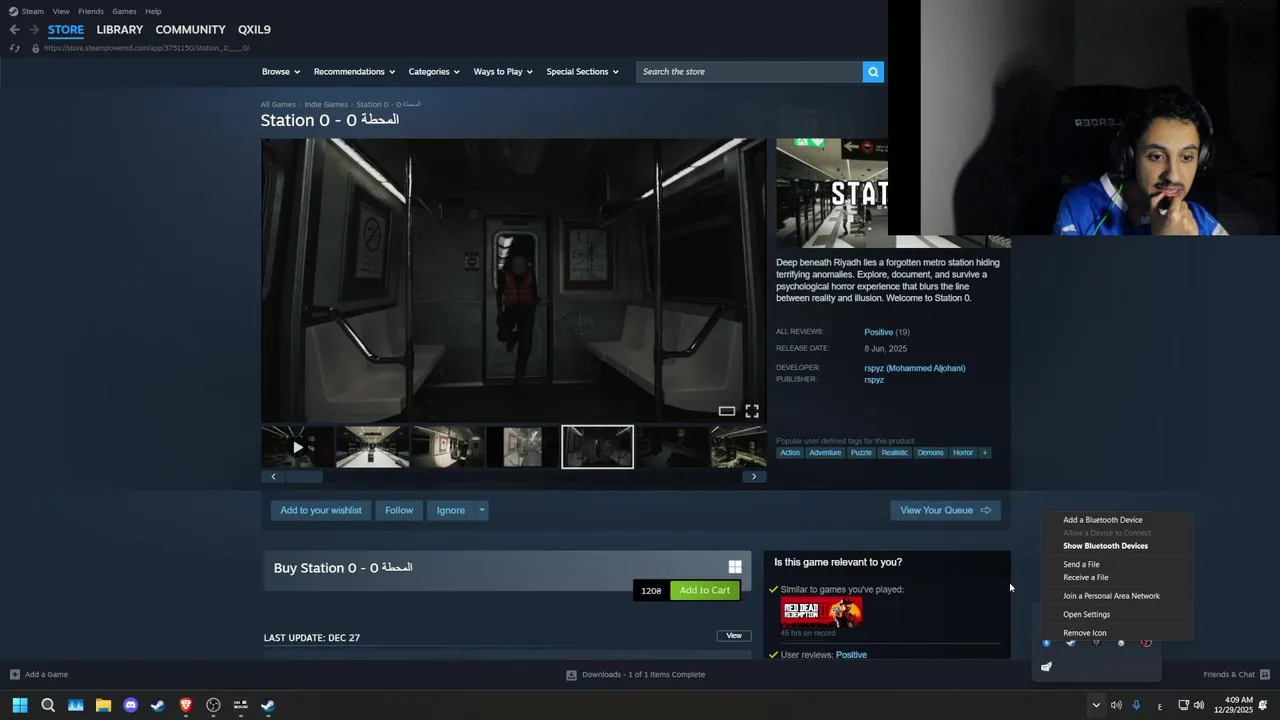
Task: Select the bright station platform thumbnail
Action: coord(372,447)
